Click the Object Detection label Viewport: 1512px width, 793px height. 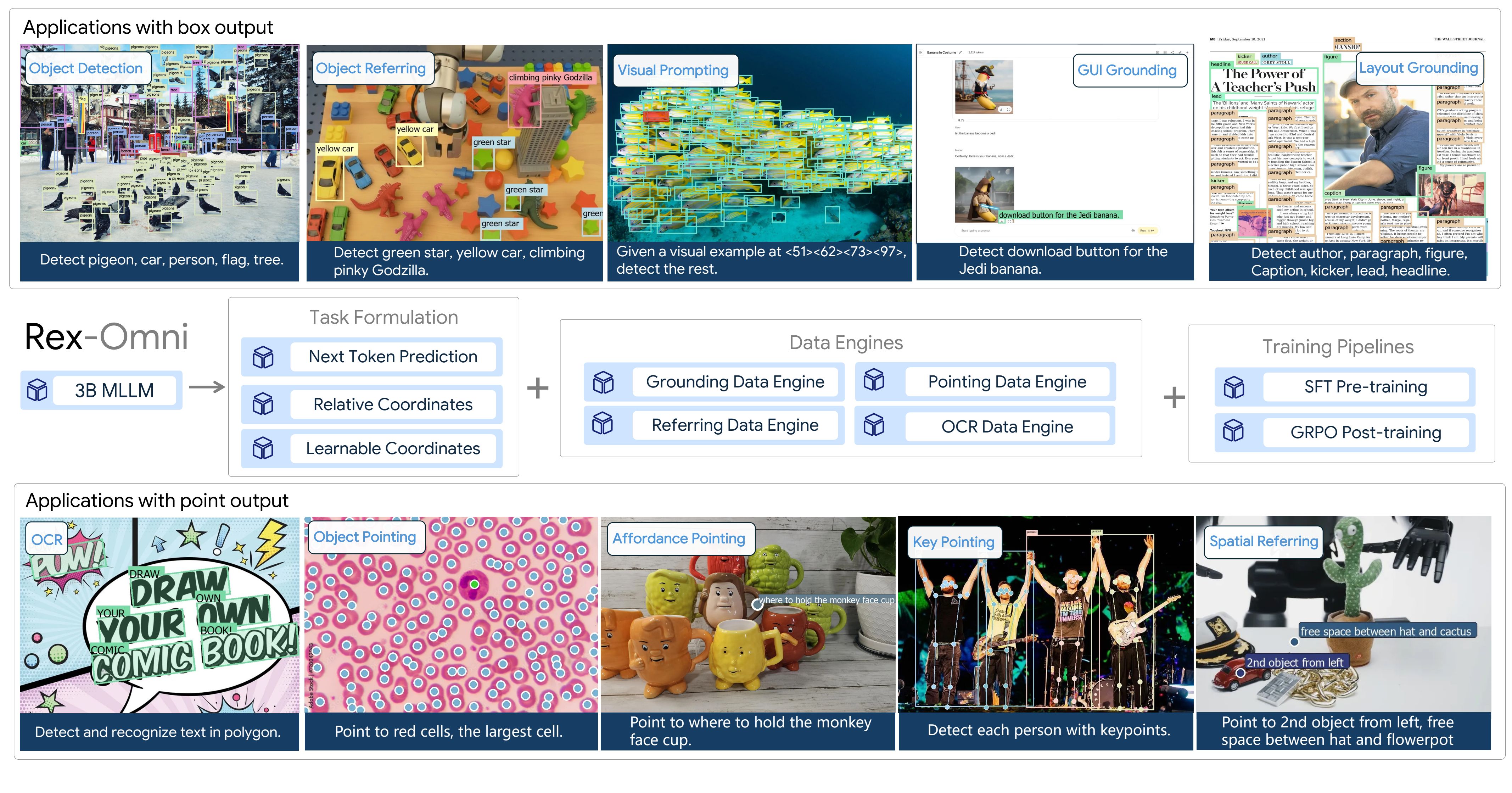86,68
